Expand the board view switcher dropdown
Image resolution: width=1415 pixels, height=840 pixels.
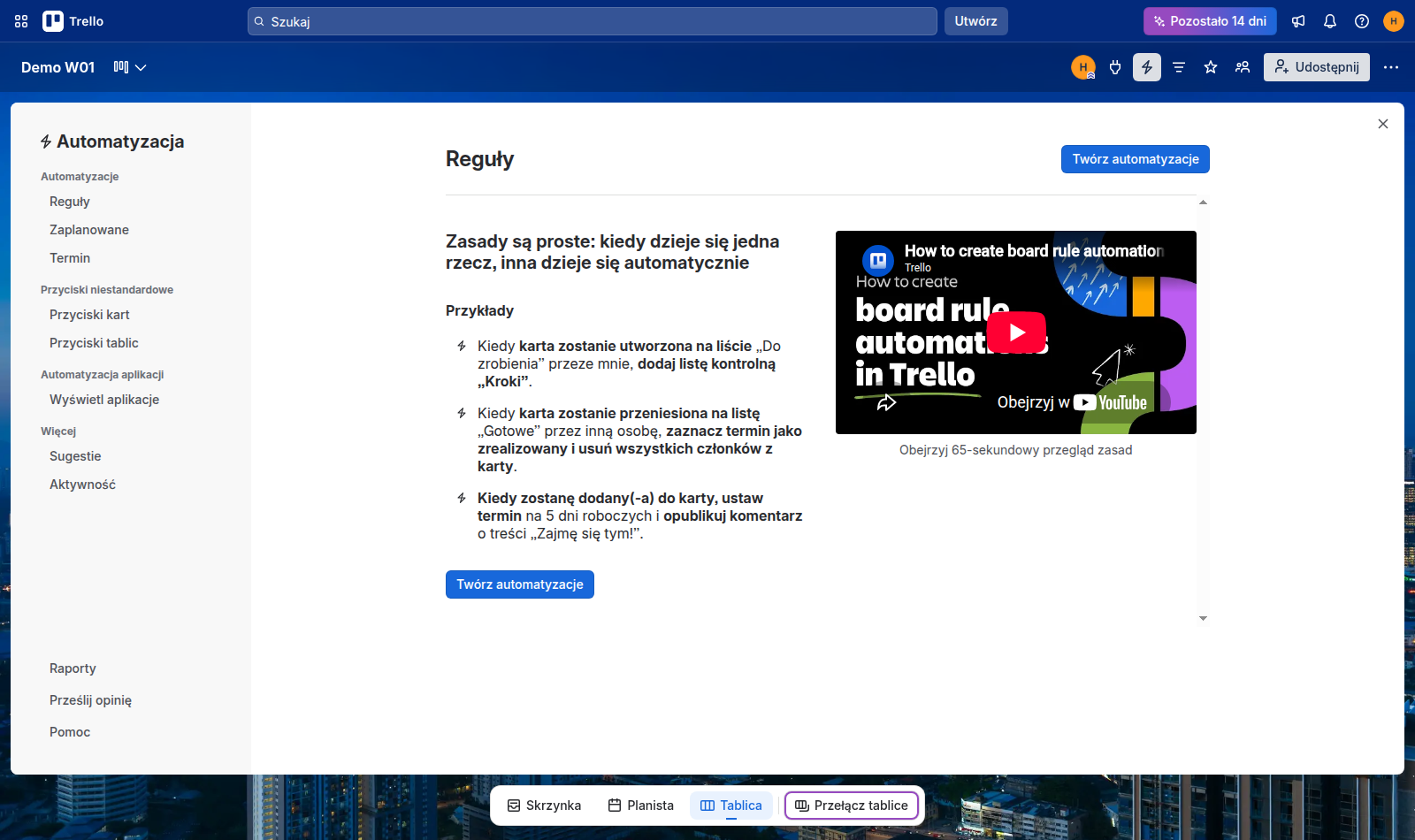pos(130,67)
